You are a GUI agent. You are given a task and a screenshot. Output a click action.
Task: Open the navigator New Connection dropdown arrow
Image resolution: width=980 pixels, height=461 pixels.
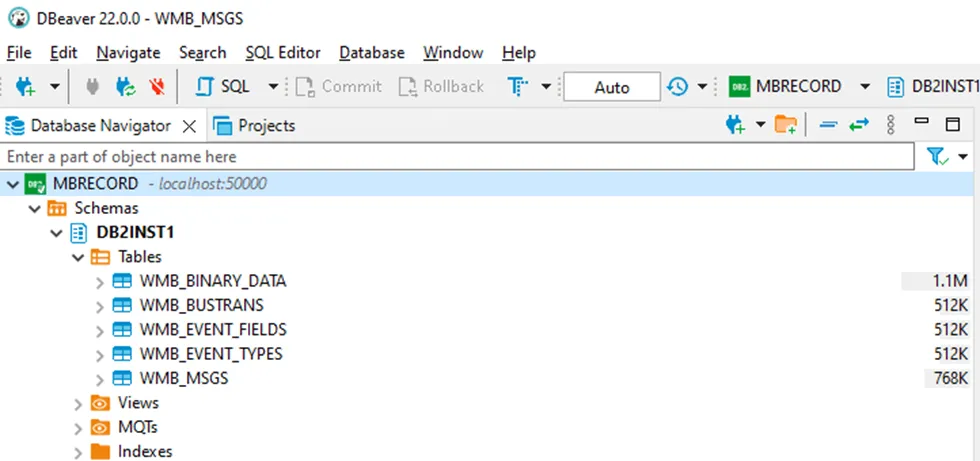[x=761, y=124]
